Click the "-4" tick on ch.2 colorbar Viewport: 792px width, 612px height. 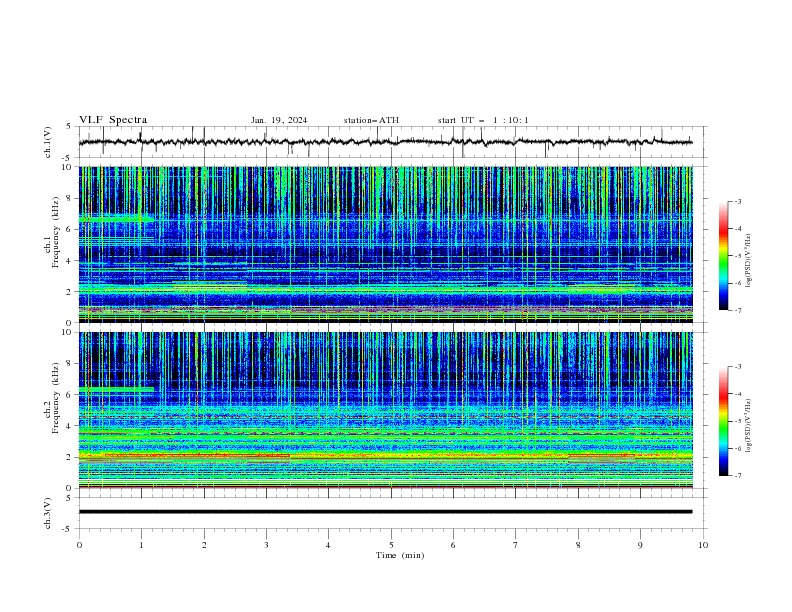(737, 394)
